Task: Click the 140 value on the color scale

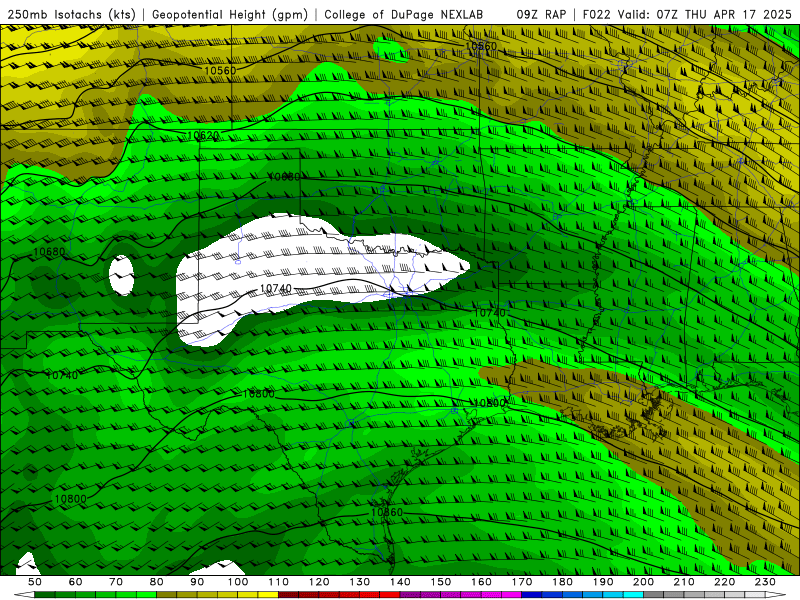Action: tap(401, 582)
